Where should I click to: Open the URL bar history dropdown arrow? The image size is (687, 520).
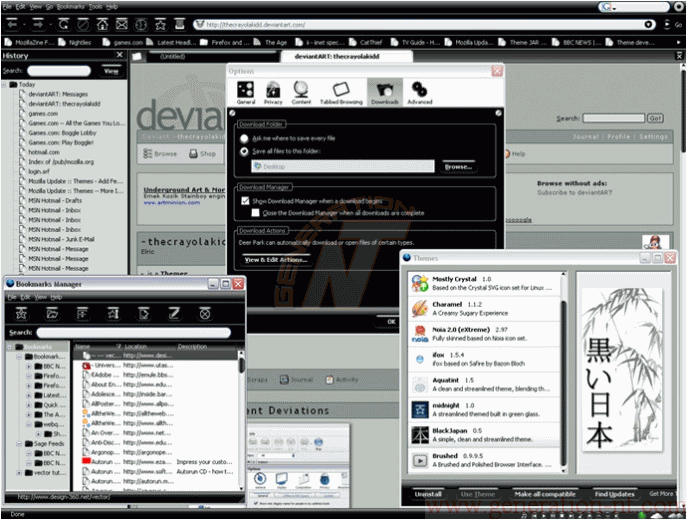click(x=648, y=25)
